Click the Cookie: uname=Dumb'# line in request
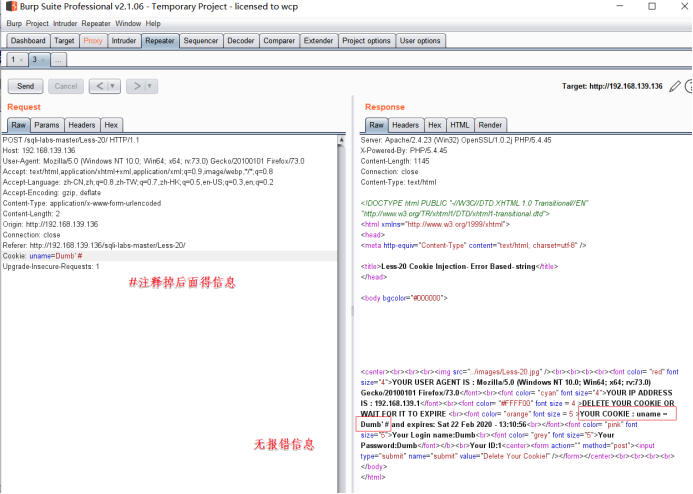This screenshot has height=494, width=693. pos(42,256)
